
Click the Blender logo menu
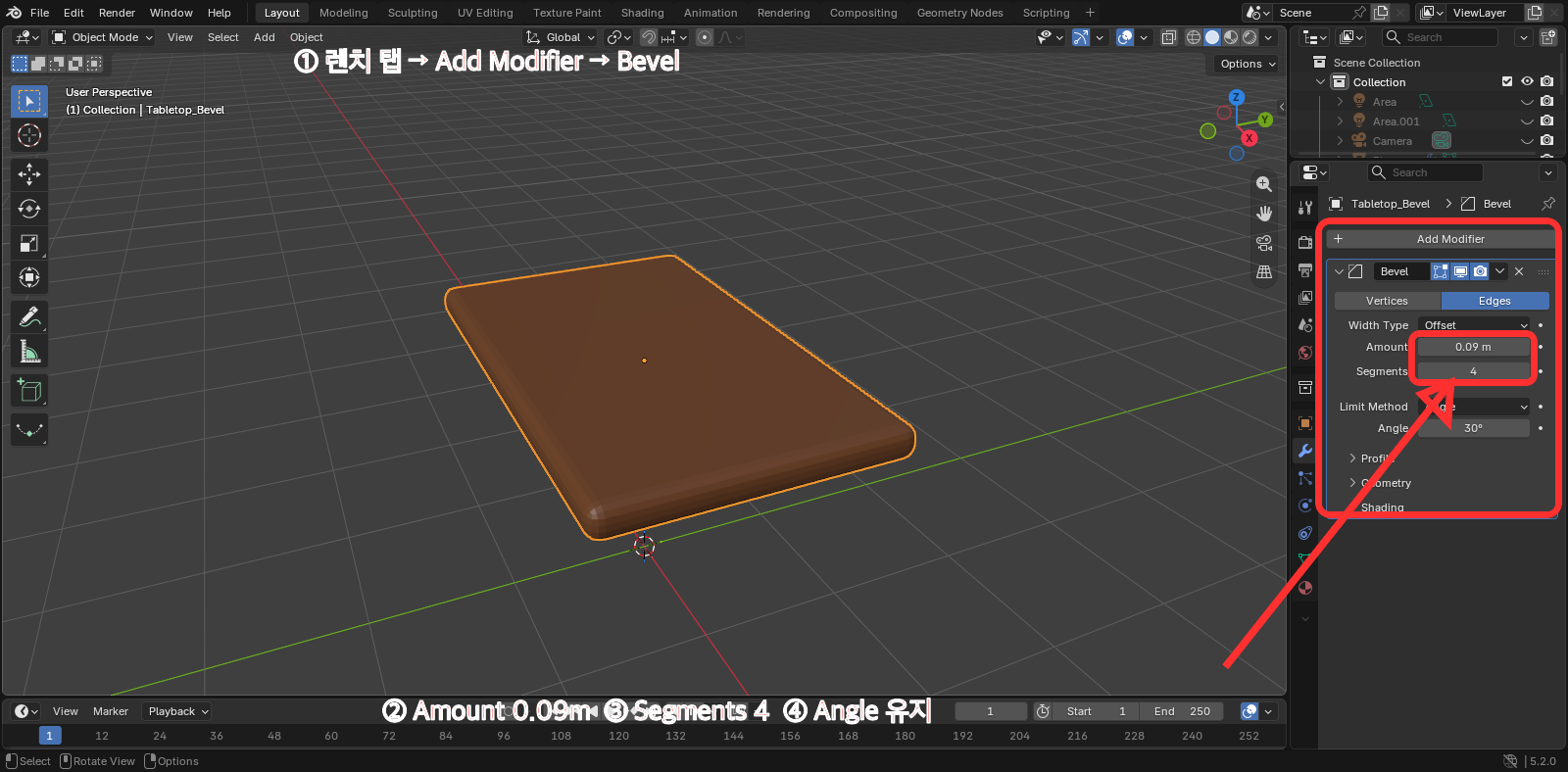14,13
